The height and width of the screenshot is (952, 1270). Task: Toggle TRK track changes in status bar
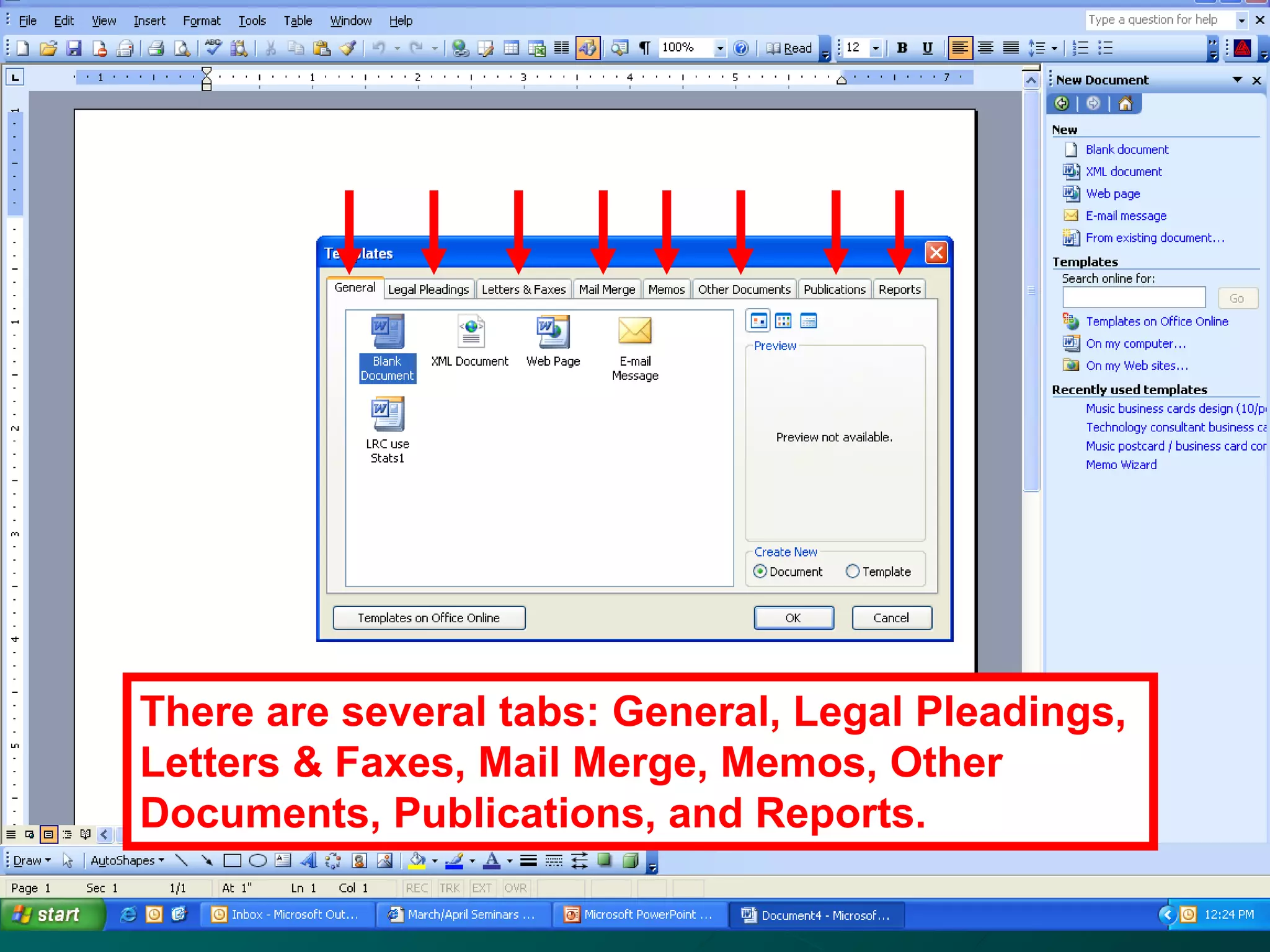click(x=450, y=888)
